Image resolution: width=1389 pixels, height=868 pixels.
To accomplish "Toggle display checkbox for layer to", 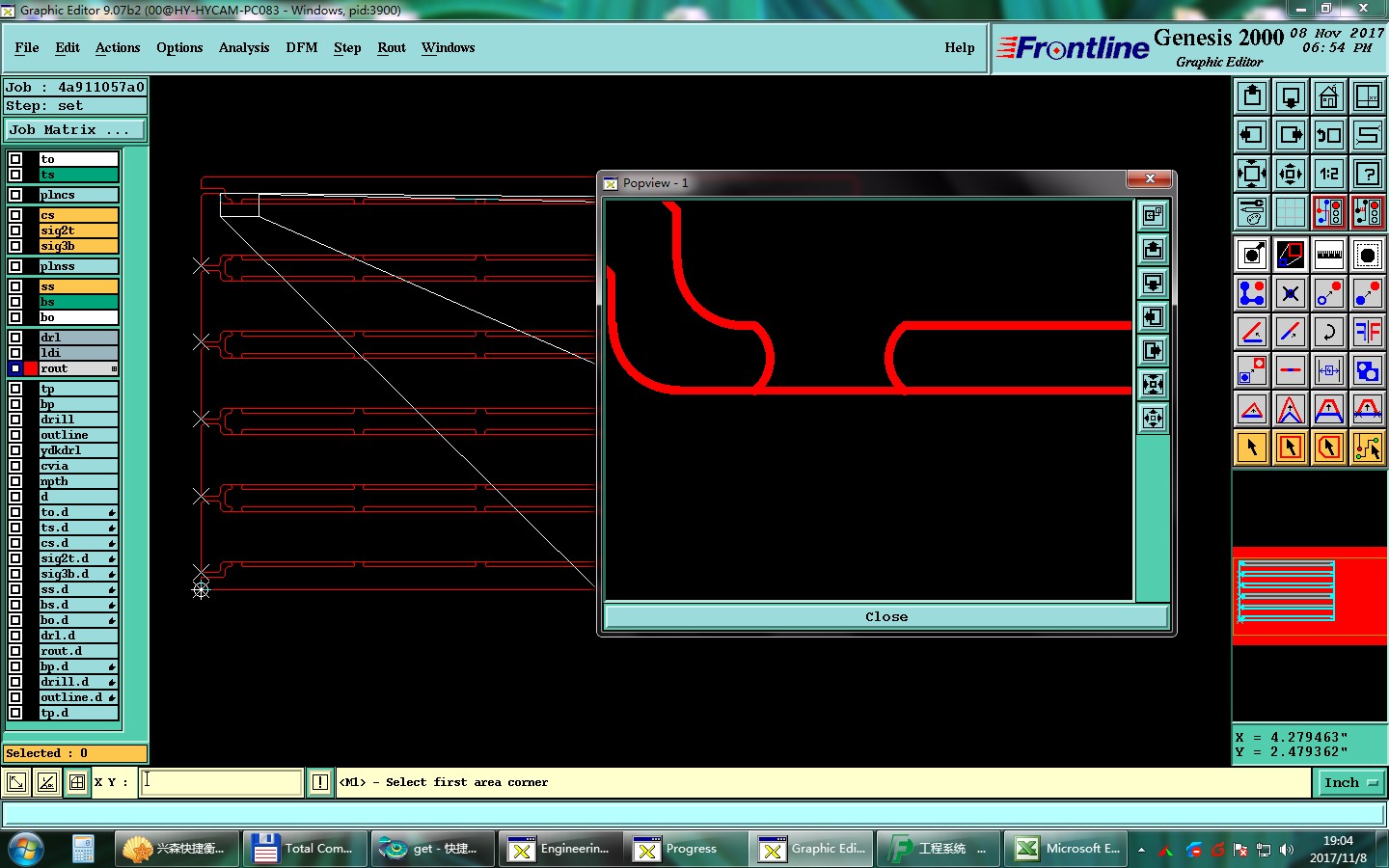I will tap(15, 159).
